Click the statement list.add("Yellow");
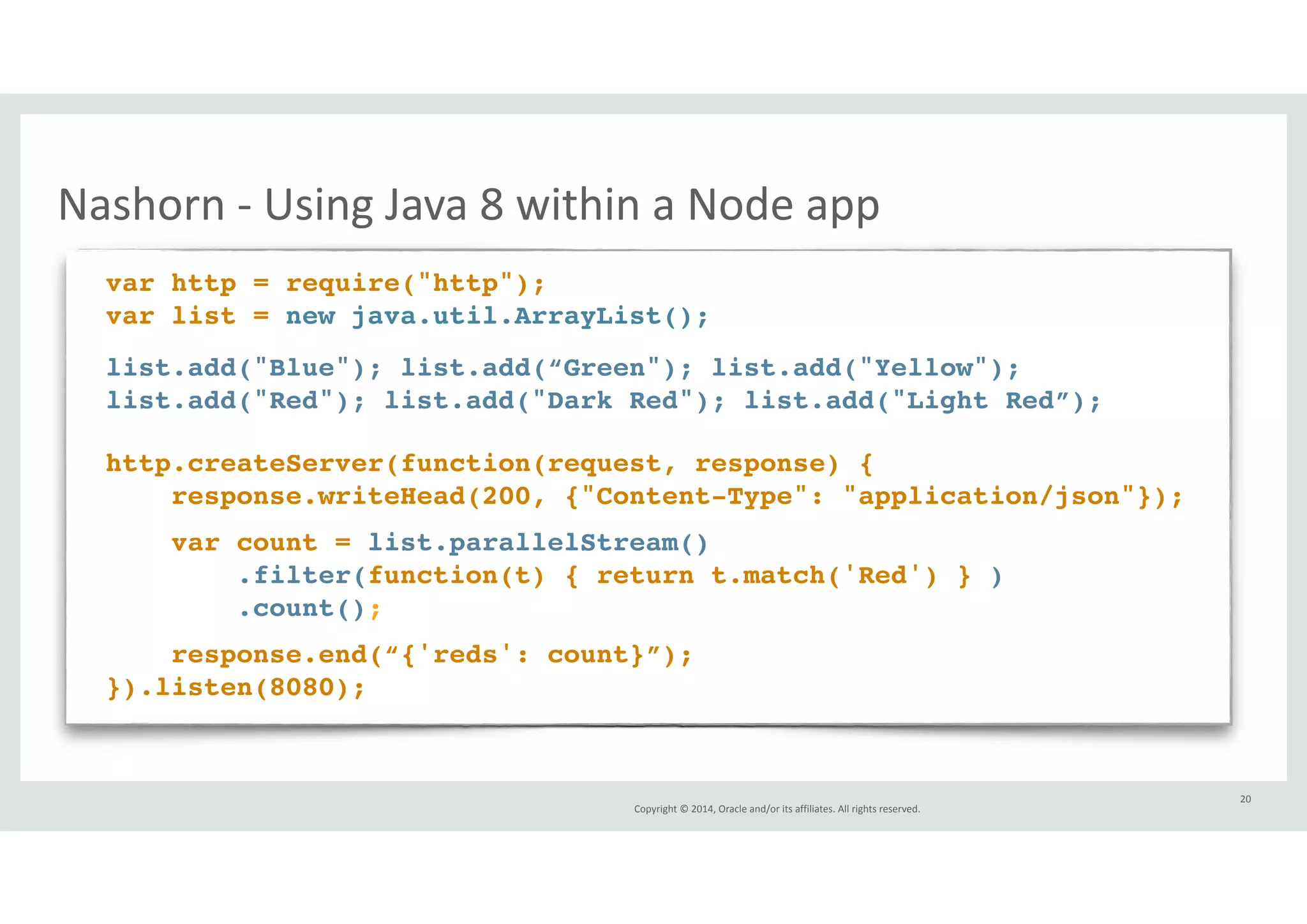Viewport: 1307px width, 924px height. coord(865,368)
